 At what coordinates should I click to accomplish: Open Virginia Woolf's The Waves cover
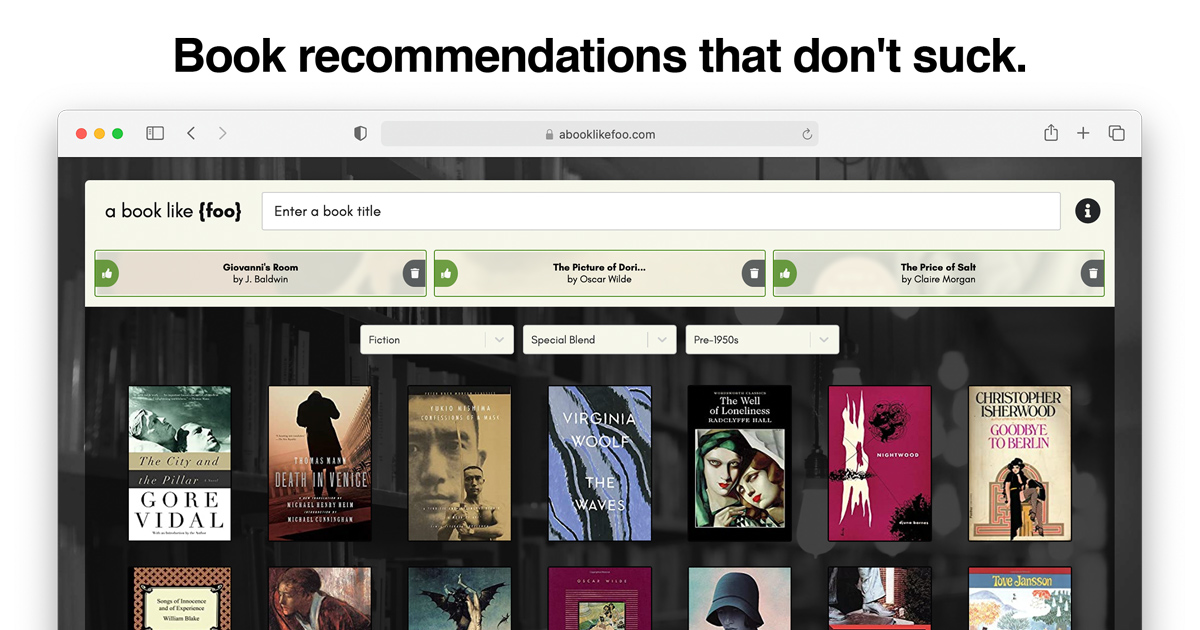pyautogui.click(x=600, y=463)
